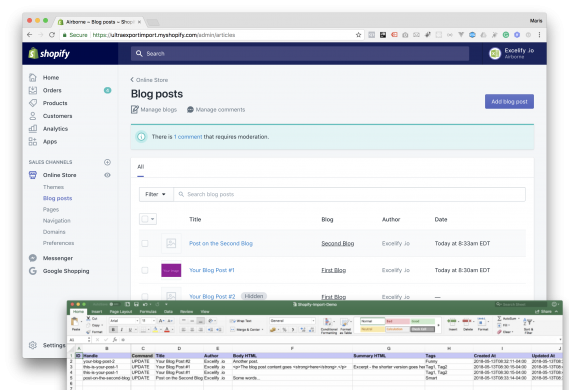Save the workbook from Excel's title bar

pyautogui.click(x=136, y=304)
